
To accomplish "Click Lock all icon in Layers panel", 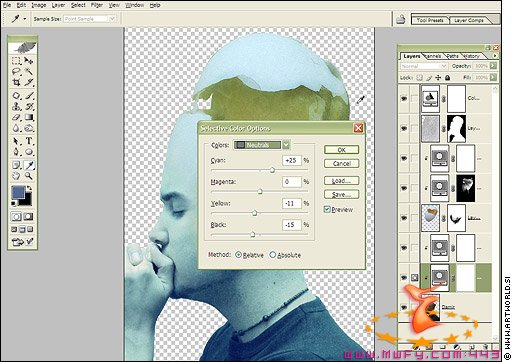I will (447, 78).
